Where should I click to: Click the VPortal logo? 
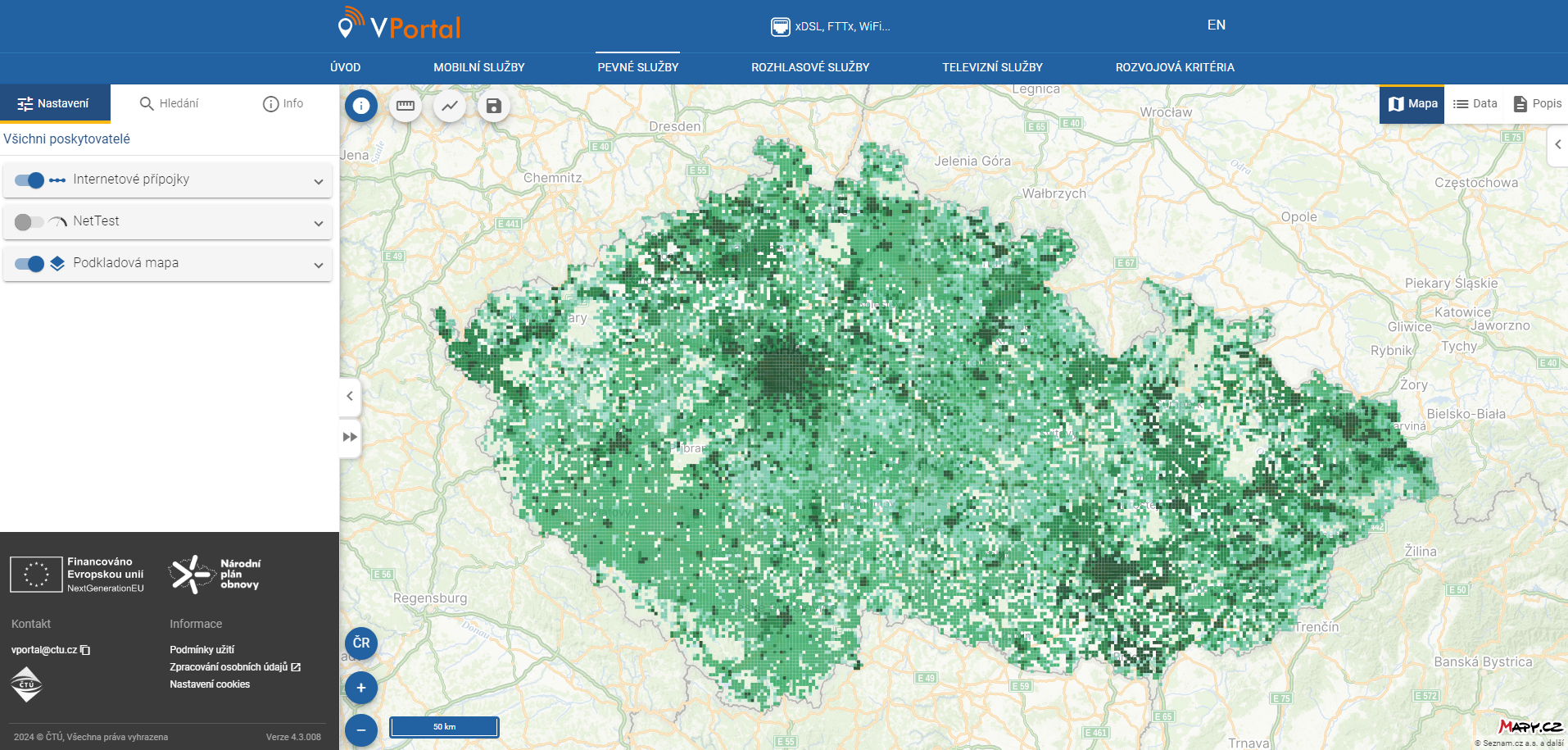click(400, 25)
